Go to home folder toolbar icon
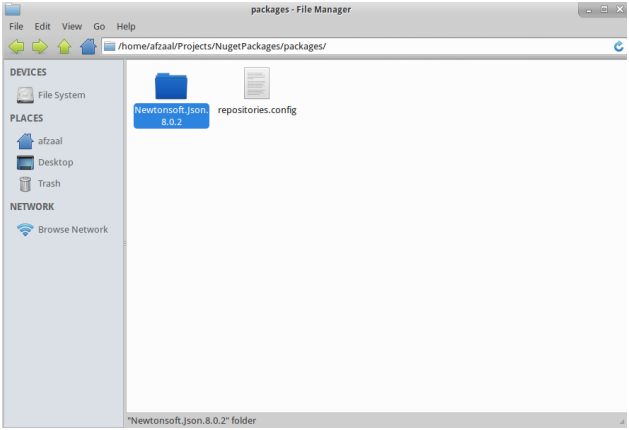Screen dimensions: 629x430 click(88, 47)
